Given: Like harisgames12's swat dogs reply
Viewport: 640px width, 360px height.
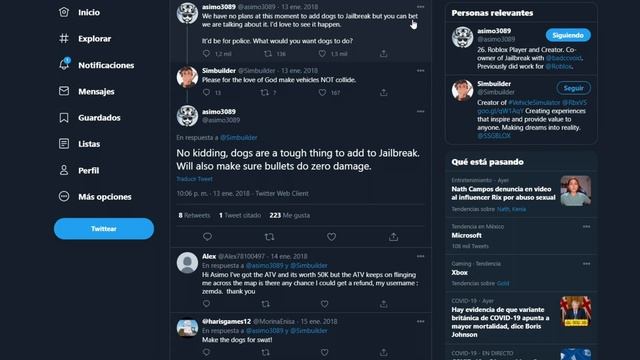Looking at the screenshot, I should point(324,352).
